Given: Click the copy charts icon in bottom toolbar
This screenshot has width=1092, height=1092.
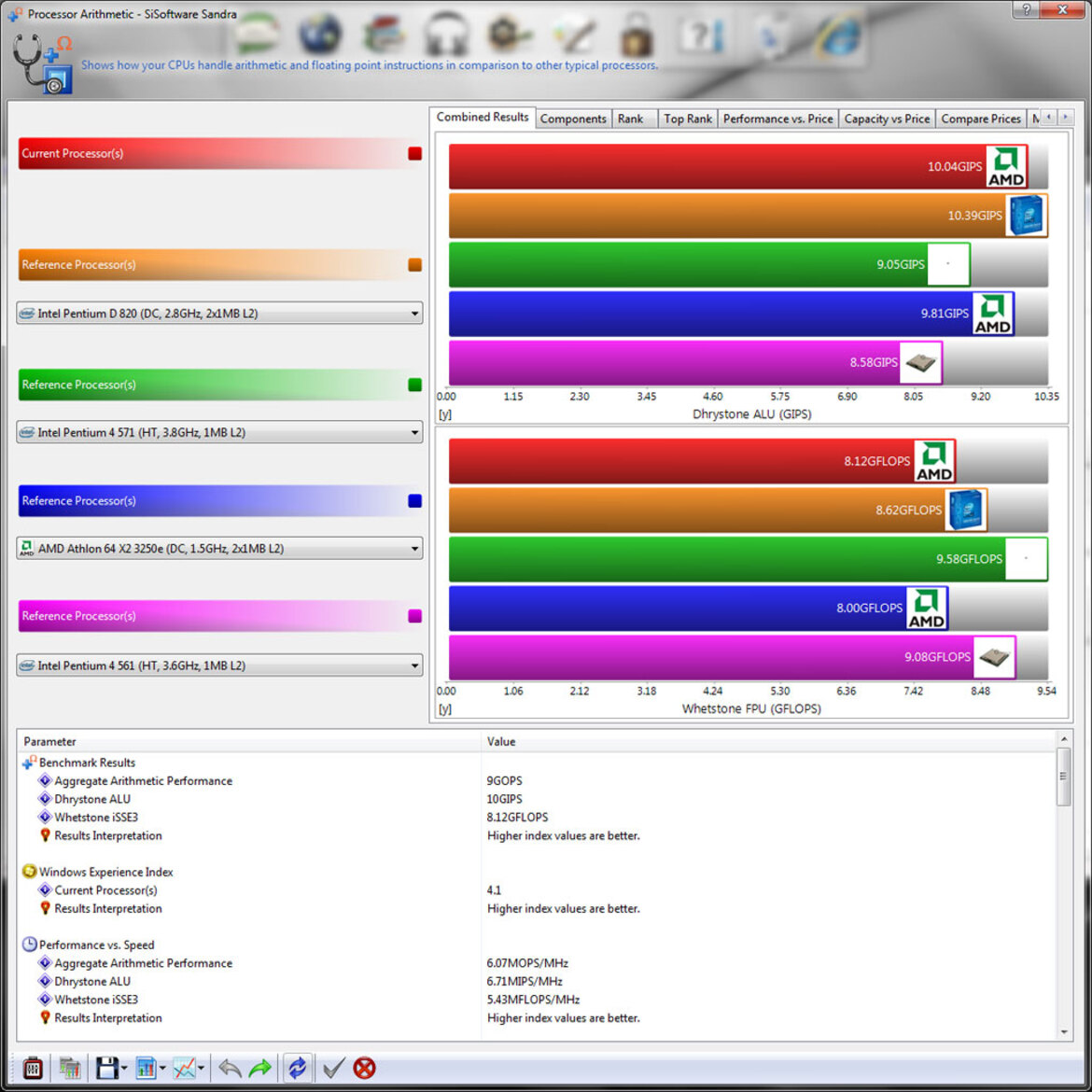Looking at the screenshot, I should (70, 1068).
